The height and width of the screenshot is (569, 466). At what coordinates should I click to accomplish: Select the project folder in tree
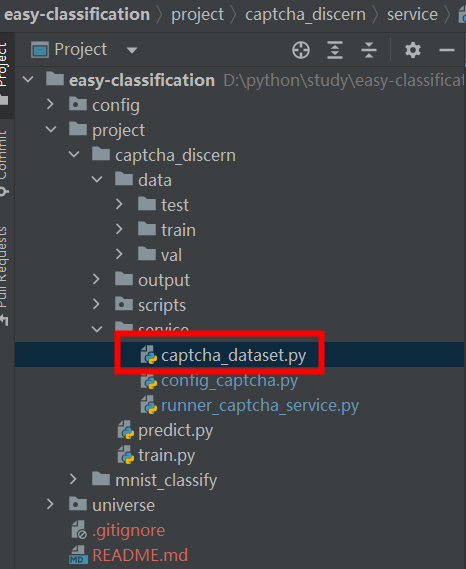(x=118, y=130)
